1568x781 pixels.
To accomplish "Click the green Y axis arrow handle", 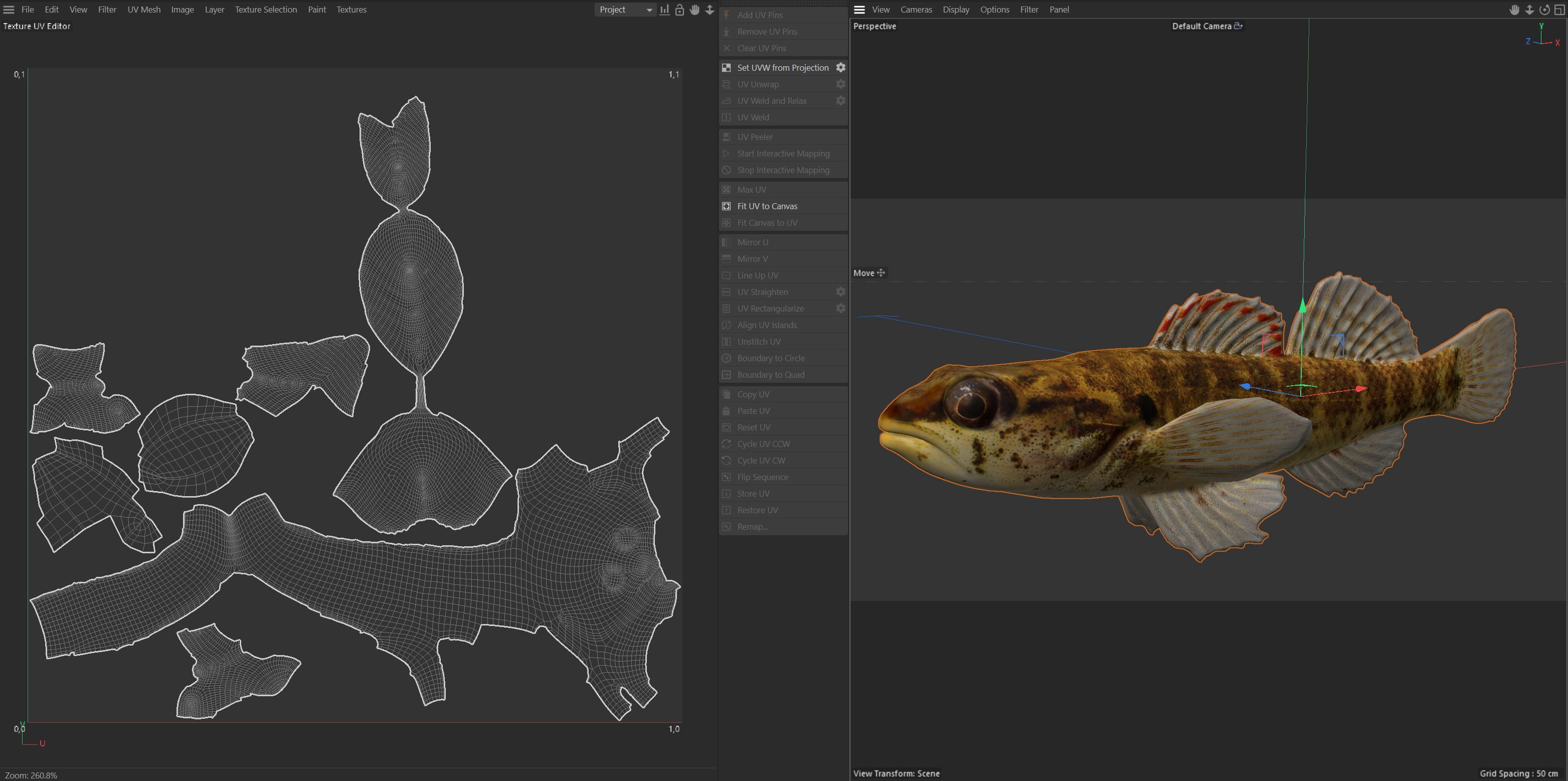I will pos(1303,305).
